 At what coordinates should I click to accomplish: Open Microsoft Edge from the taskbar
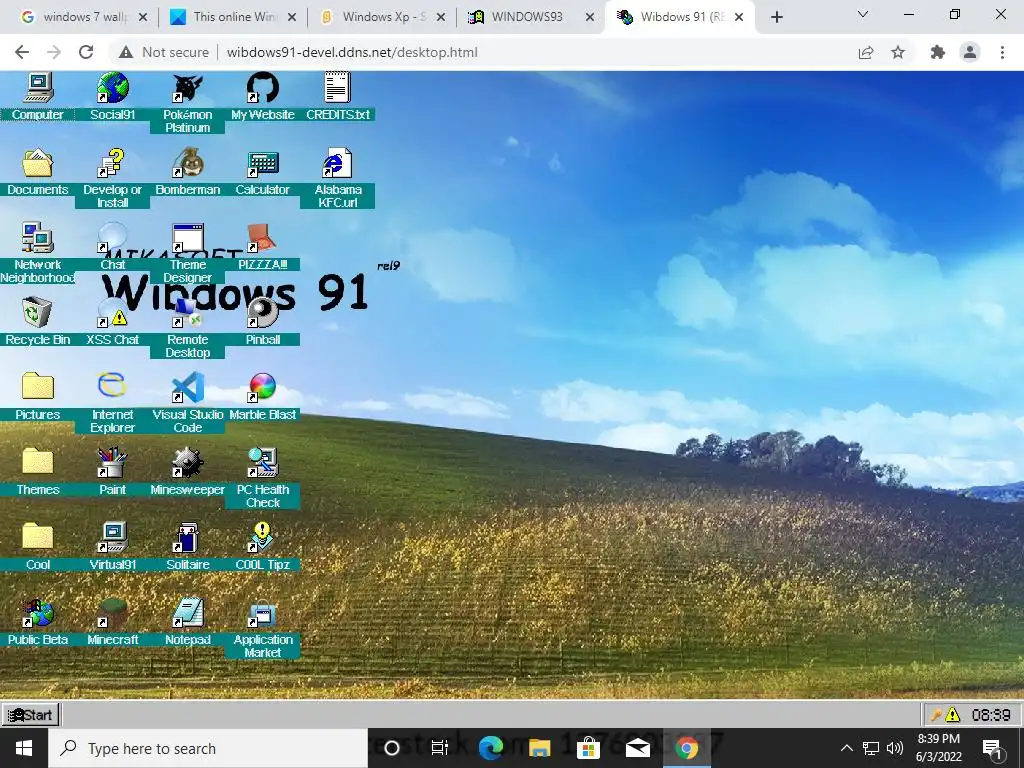click(490, 748)
